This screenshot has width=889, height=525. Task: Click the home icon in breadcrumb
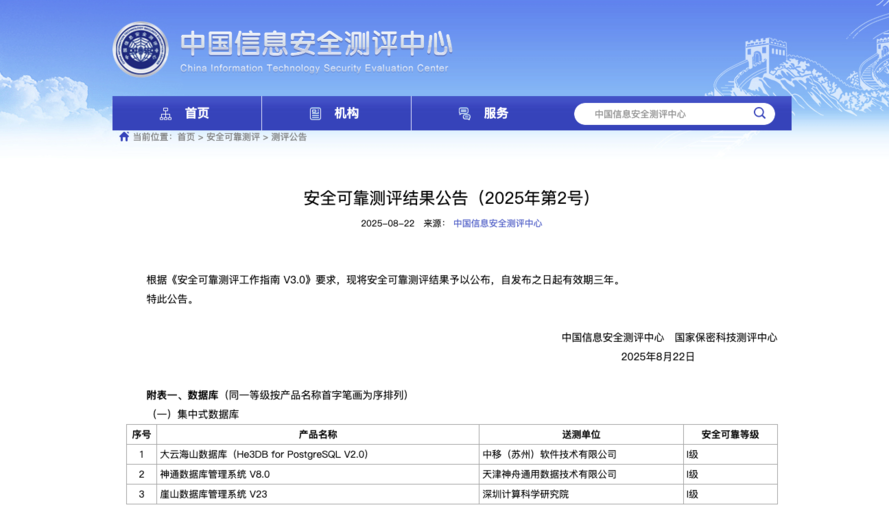tap(124, 137)
